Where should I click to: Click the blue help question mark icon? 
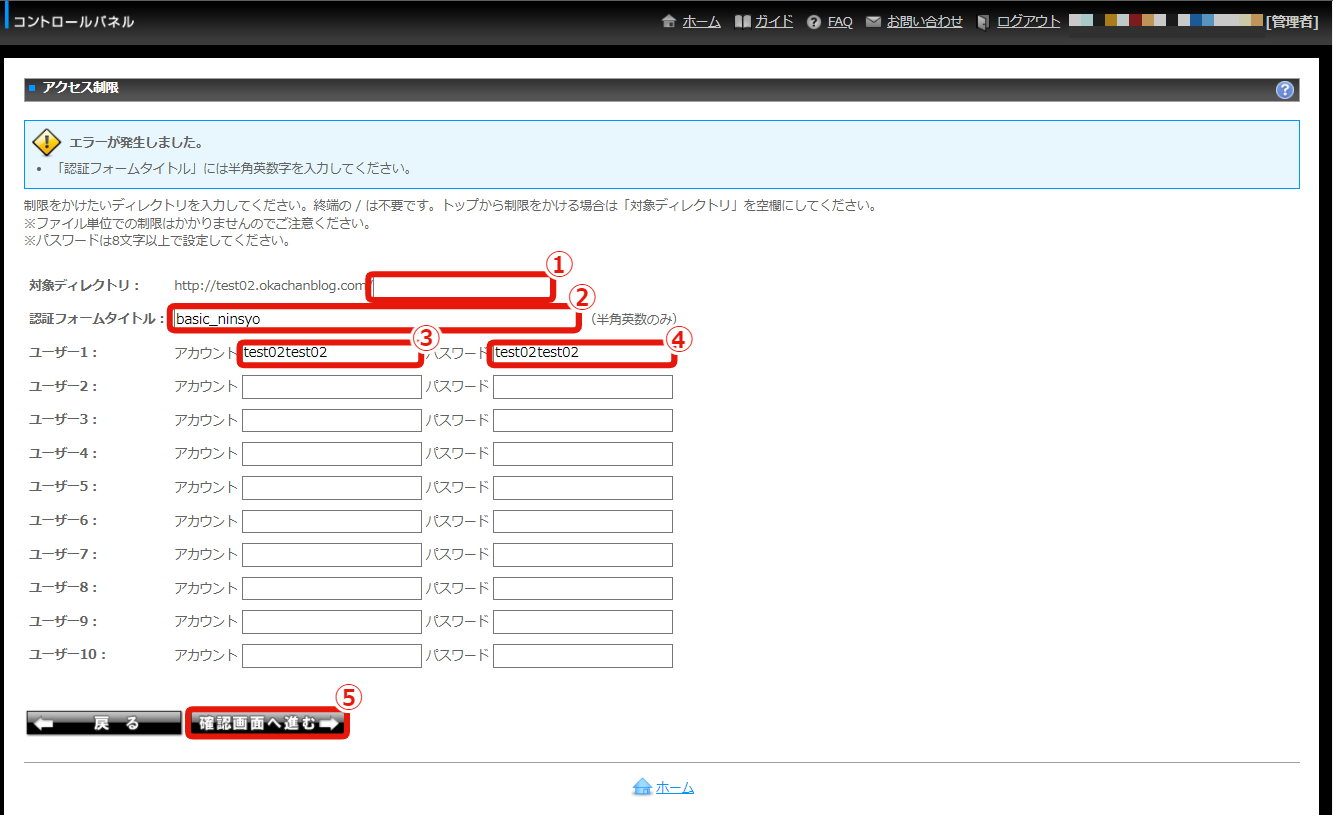1285,90
